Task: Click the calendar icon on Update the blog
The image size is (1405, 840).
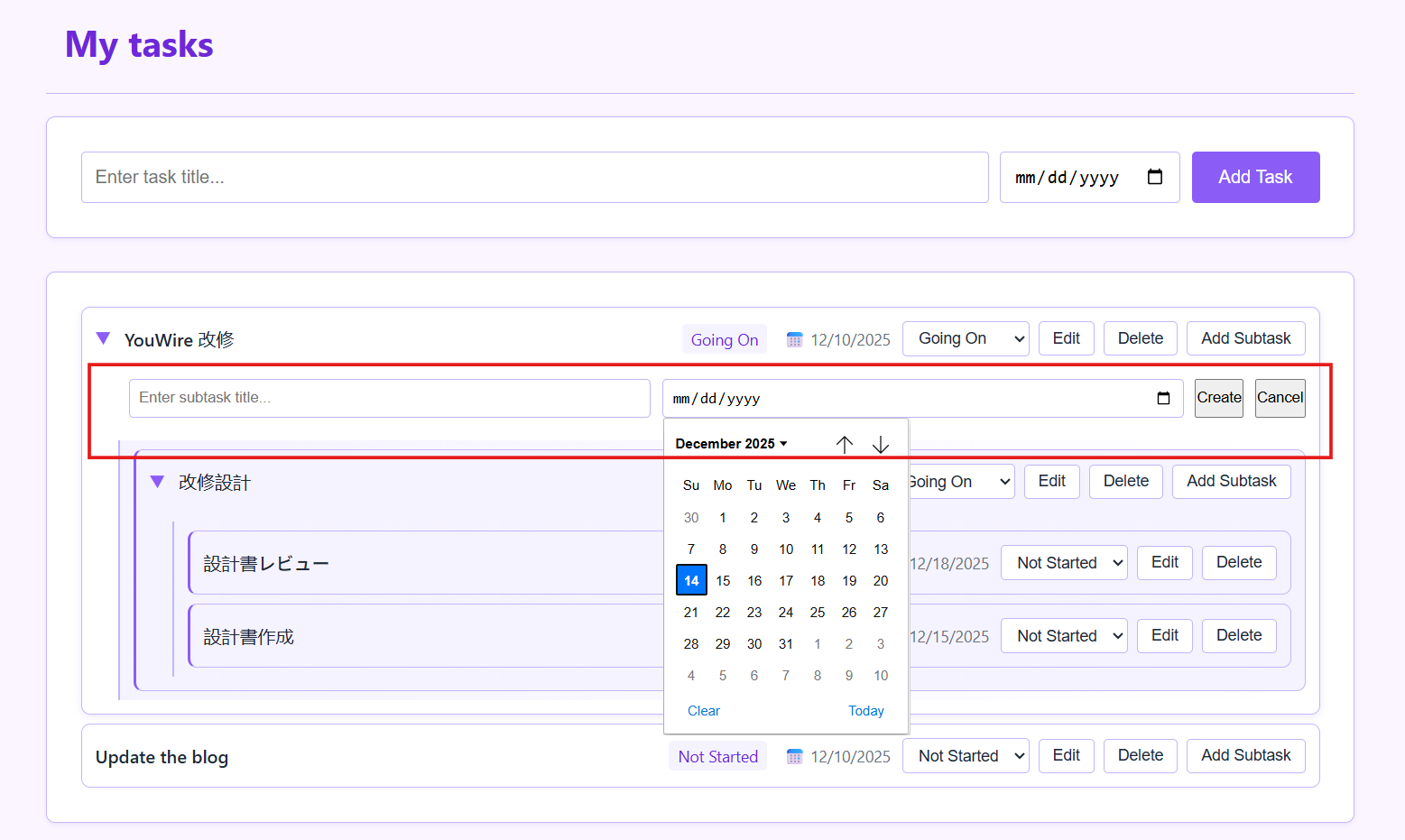Action: pos(794,757)
